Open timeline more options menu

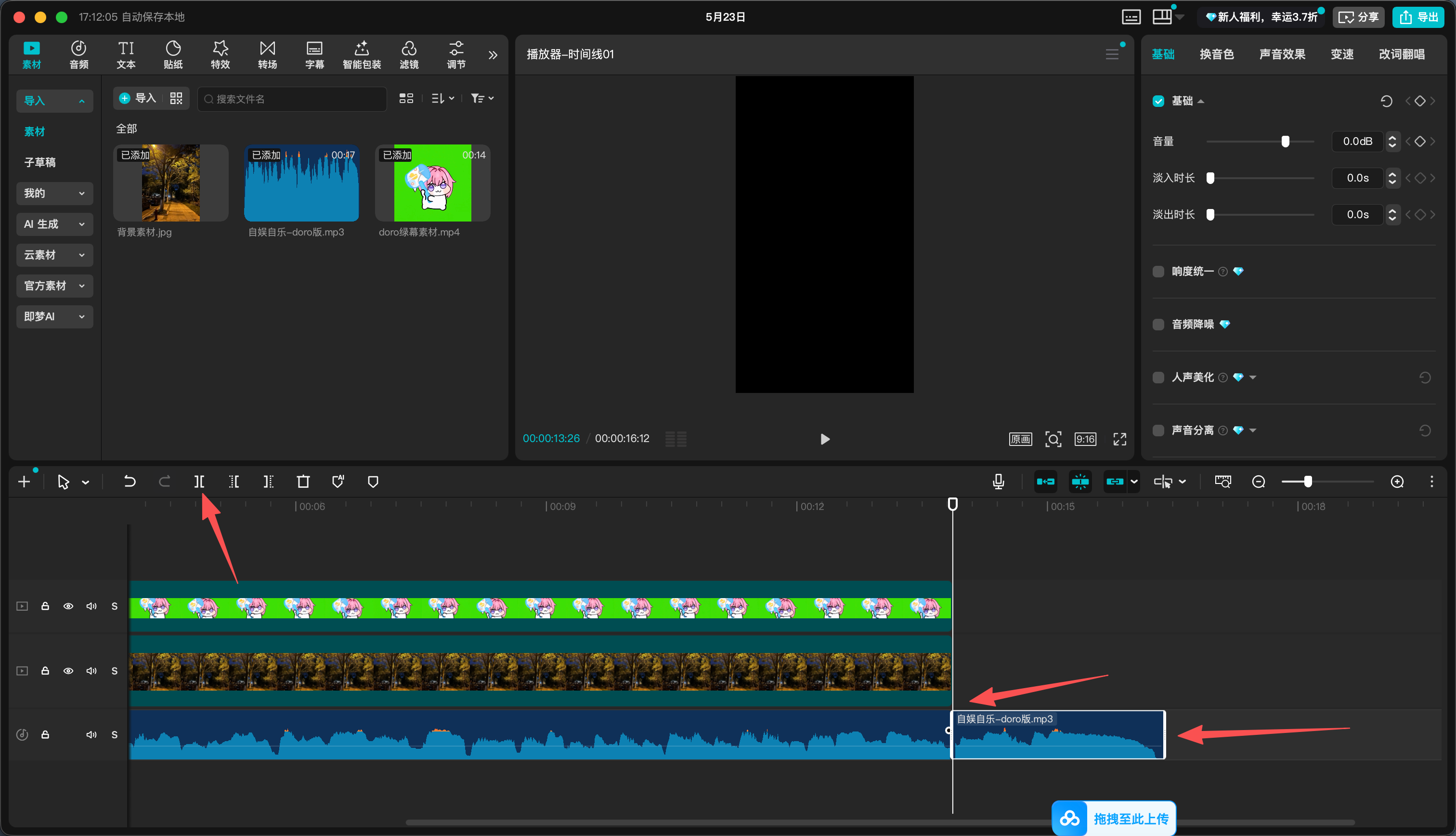pos(1432,482)
